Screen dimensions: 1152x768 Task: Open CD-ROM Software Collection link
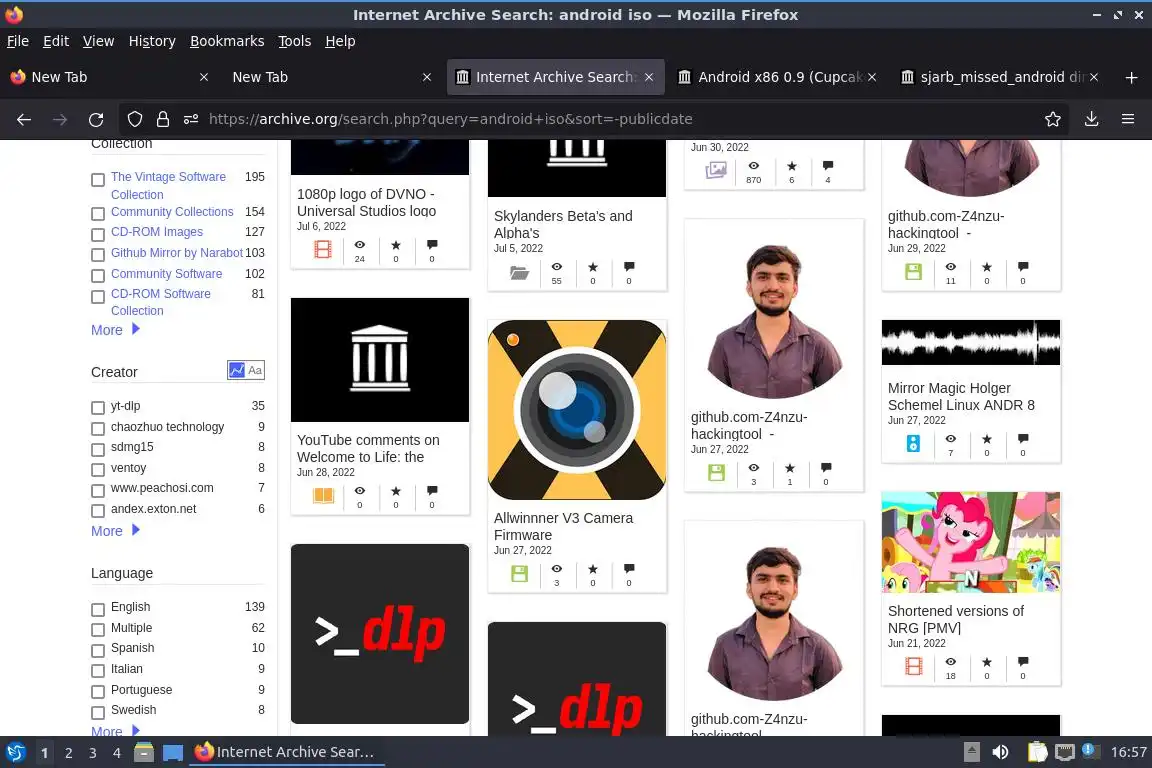click(161, 302)
